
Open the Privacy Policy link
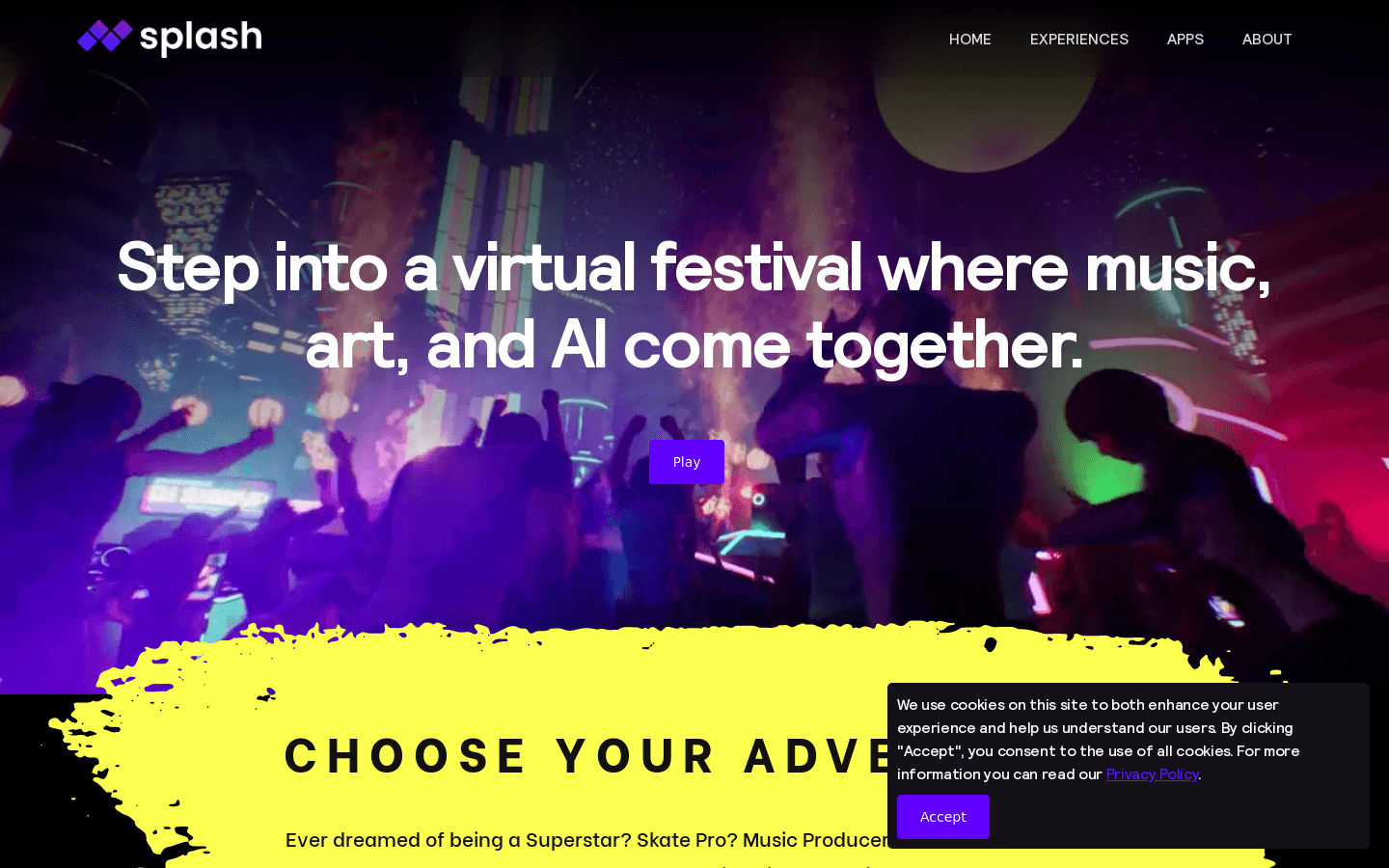click(1152, 774)
